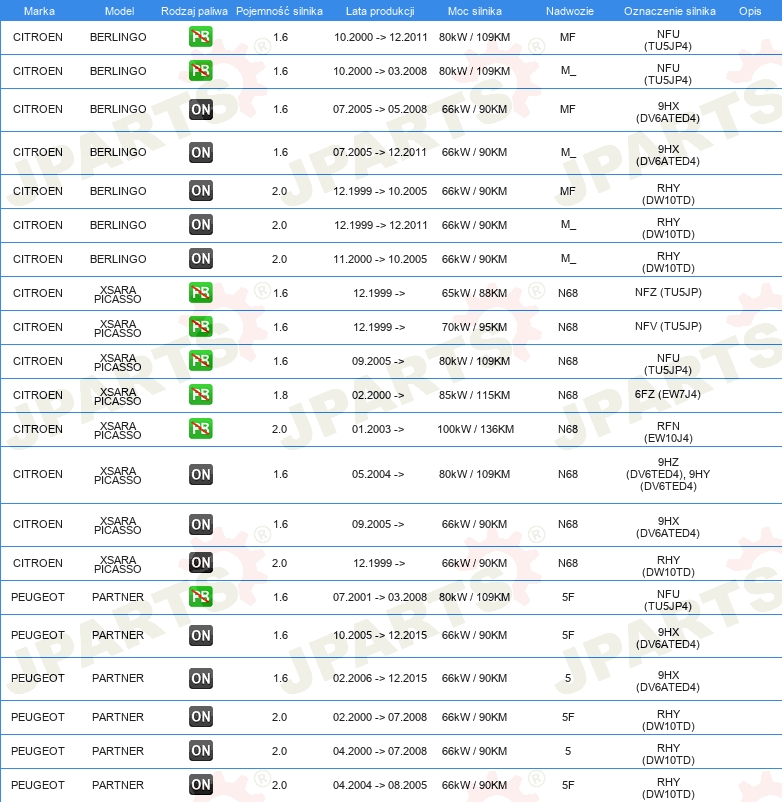The width and height of the screenshot is (782, 802).
Task: Click the production date 01.2003 ->
Action: point(378,429)
